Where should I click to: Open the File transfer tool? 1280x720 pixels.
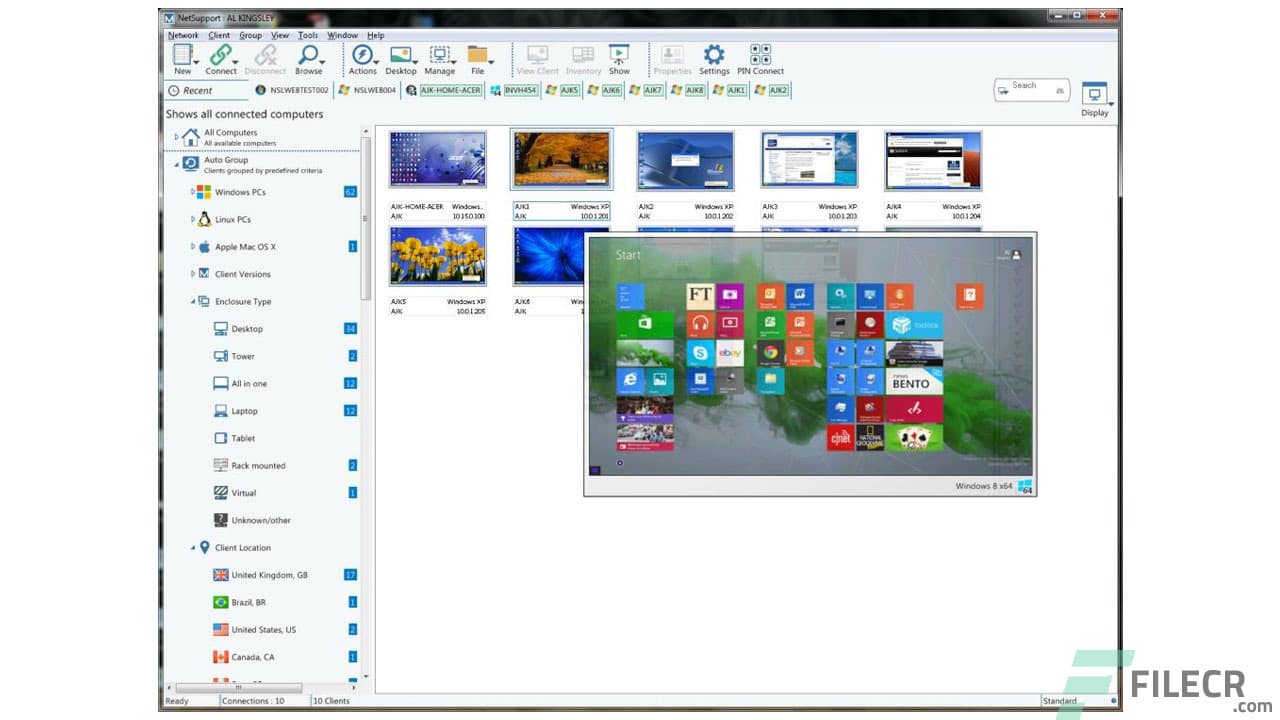coord(478,57)
